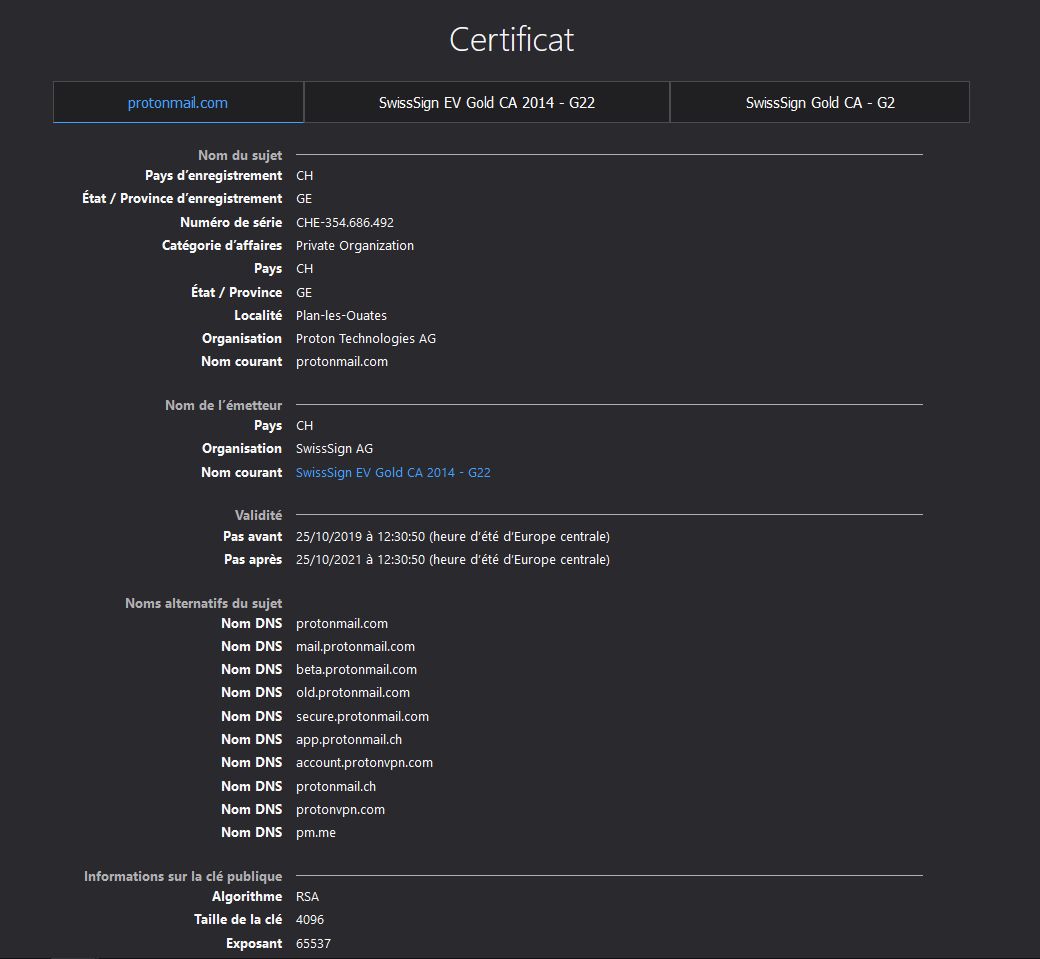The image size is (1040, 959).
Task: Click the algorithm value RSA
Action: click(307, 897)
